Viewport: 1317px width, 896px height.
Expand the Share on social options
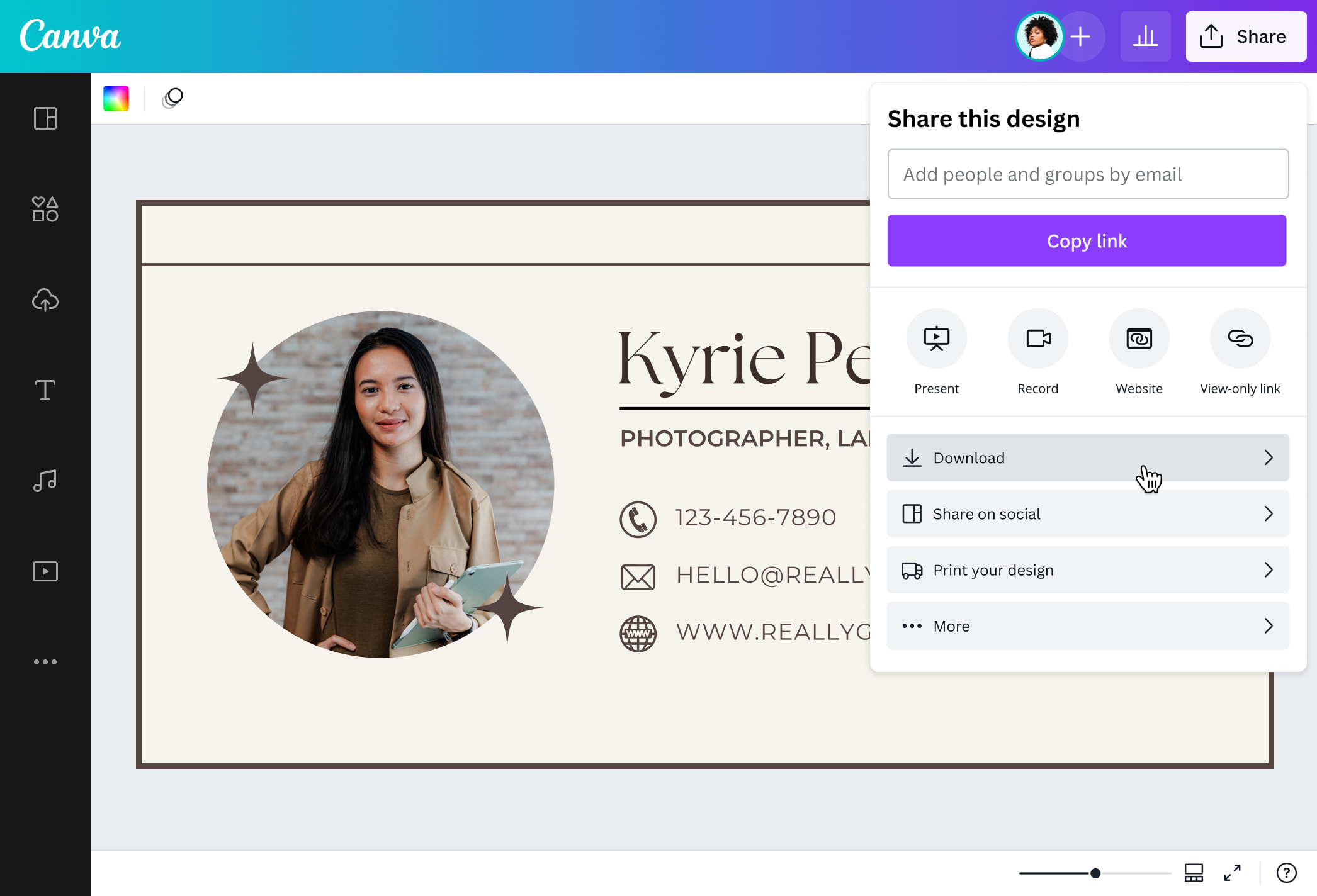(1087, 513)
